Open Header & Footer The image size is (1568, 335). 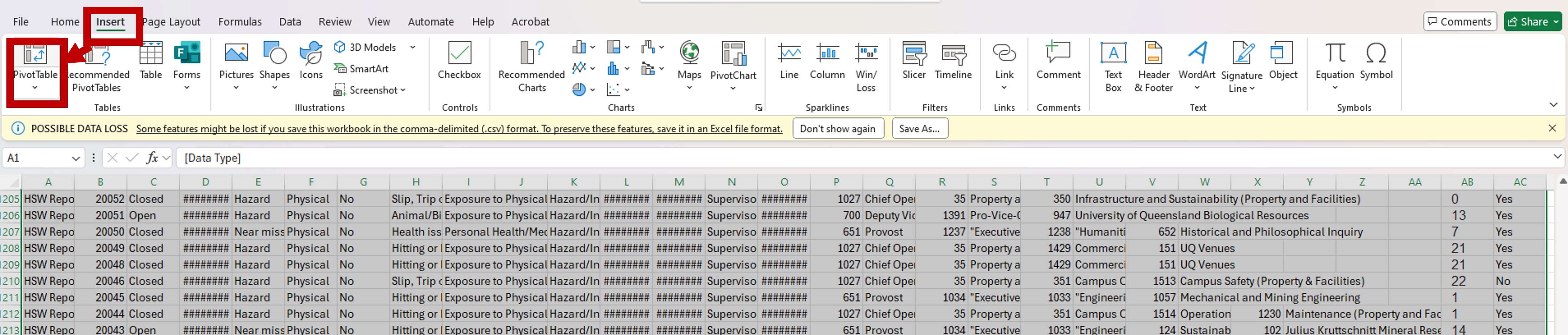[x=1154, y=67]
